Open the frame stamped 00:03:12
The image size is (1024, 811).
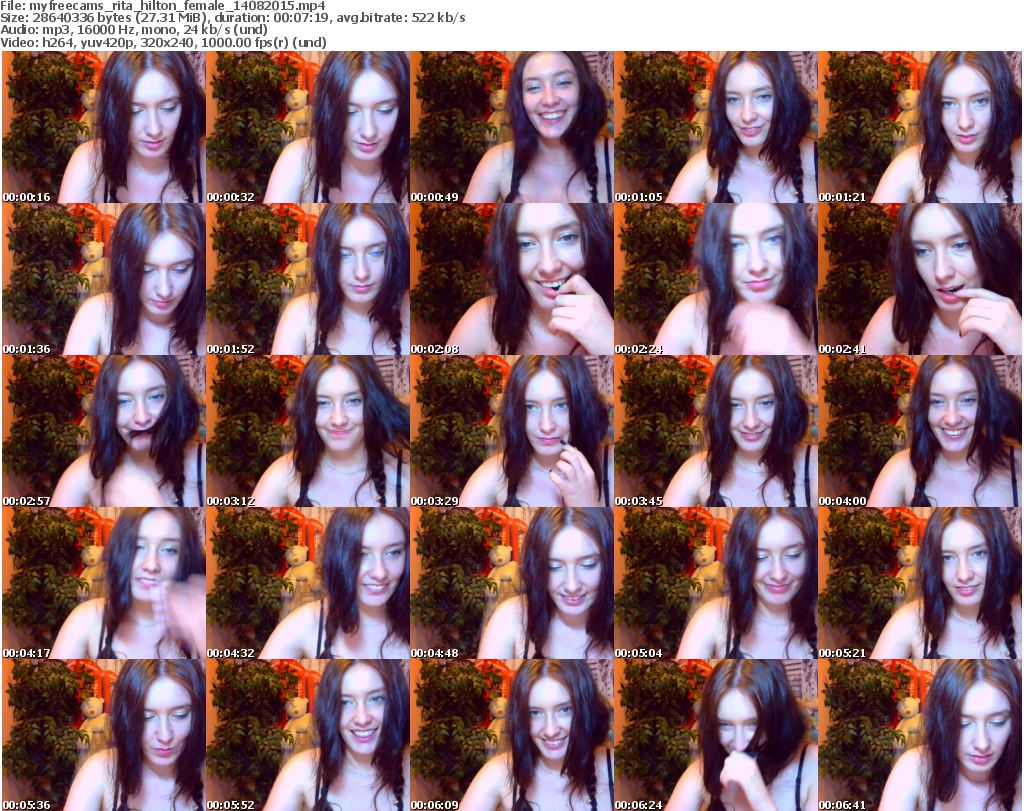tap(308, 432)
